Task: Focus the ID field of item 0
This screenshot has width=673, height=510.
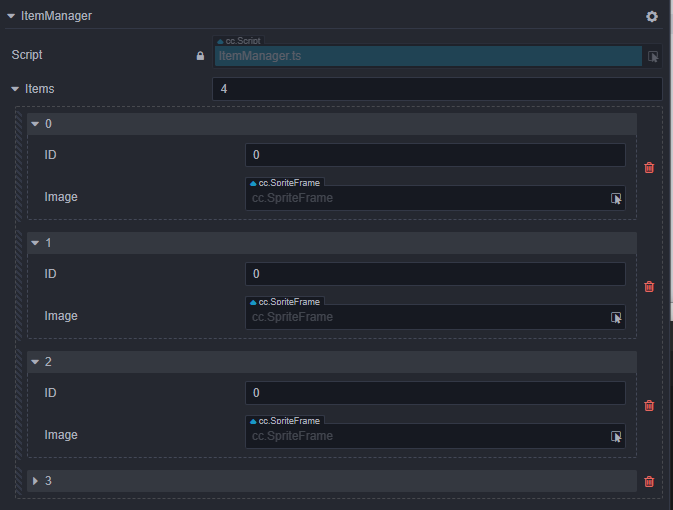Action: [x=435, y=155]
